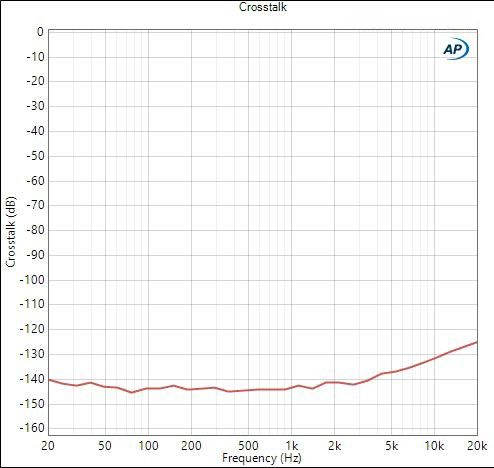Click the -100 y-axis tick label

click(x=32, y=280)
